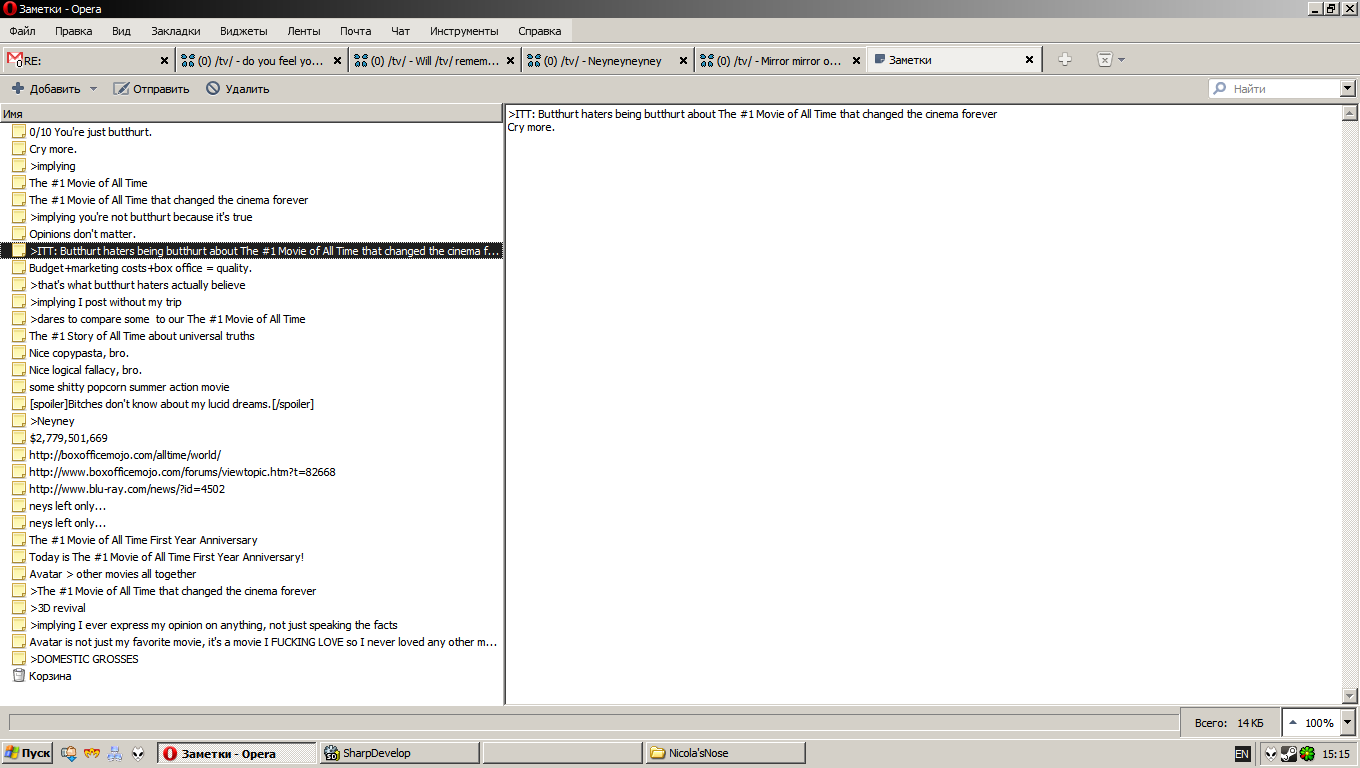Click the green ICQ flower tray icon
This screenshot has height=768, width=1360.
pyautogui.click(x=1306, y=753)
